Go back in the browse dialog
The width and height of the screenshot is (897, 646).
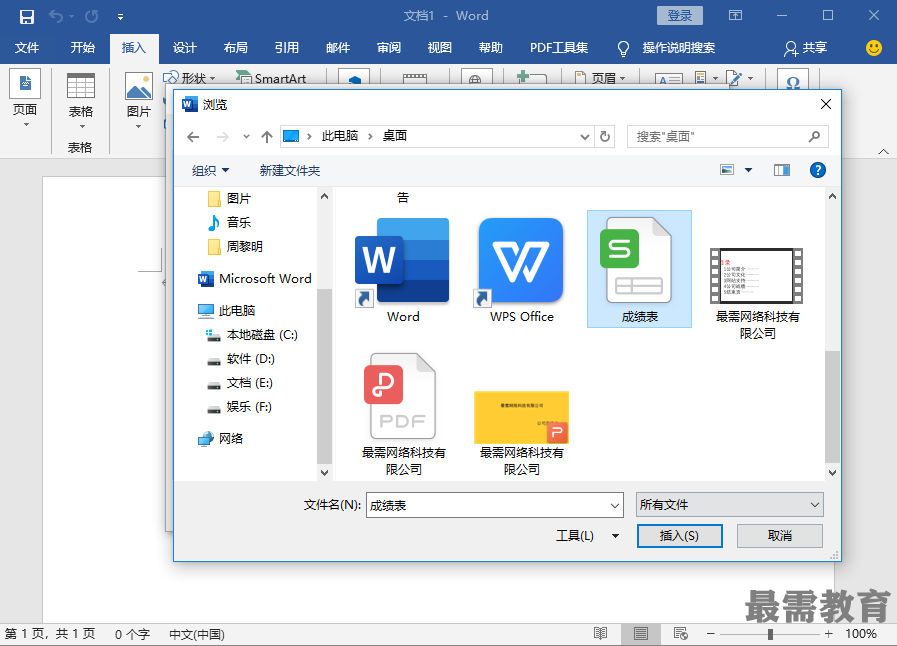[193, 137]
